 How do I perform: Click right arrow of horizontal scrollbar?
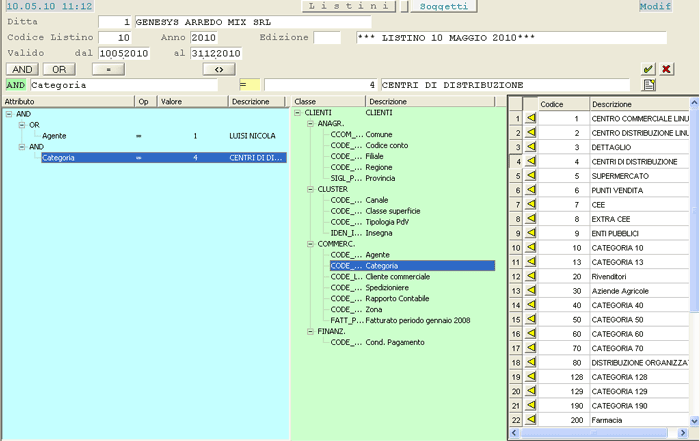point(682,433)
